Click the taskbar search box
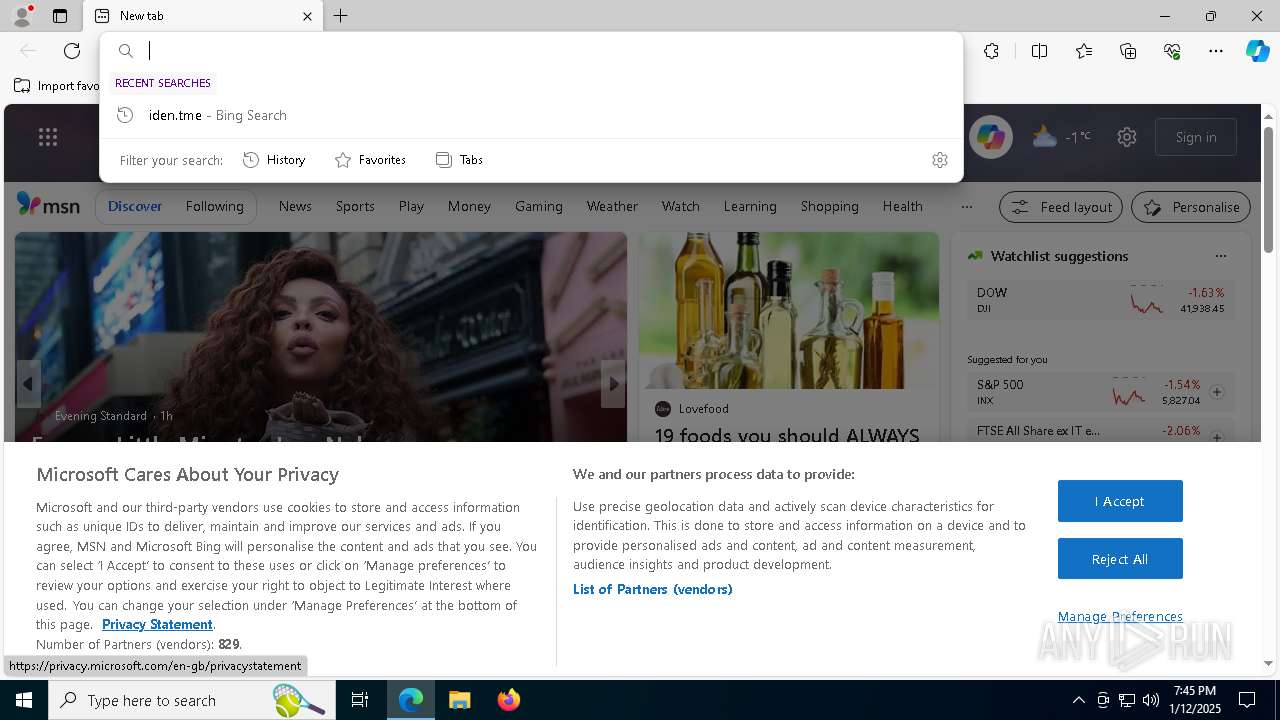This screenshot has width=1280, height=720. (192, 700)
